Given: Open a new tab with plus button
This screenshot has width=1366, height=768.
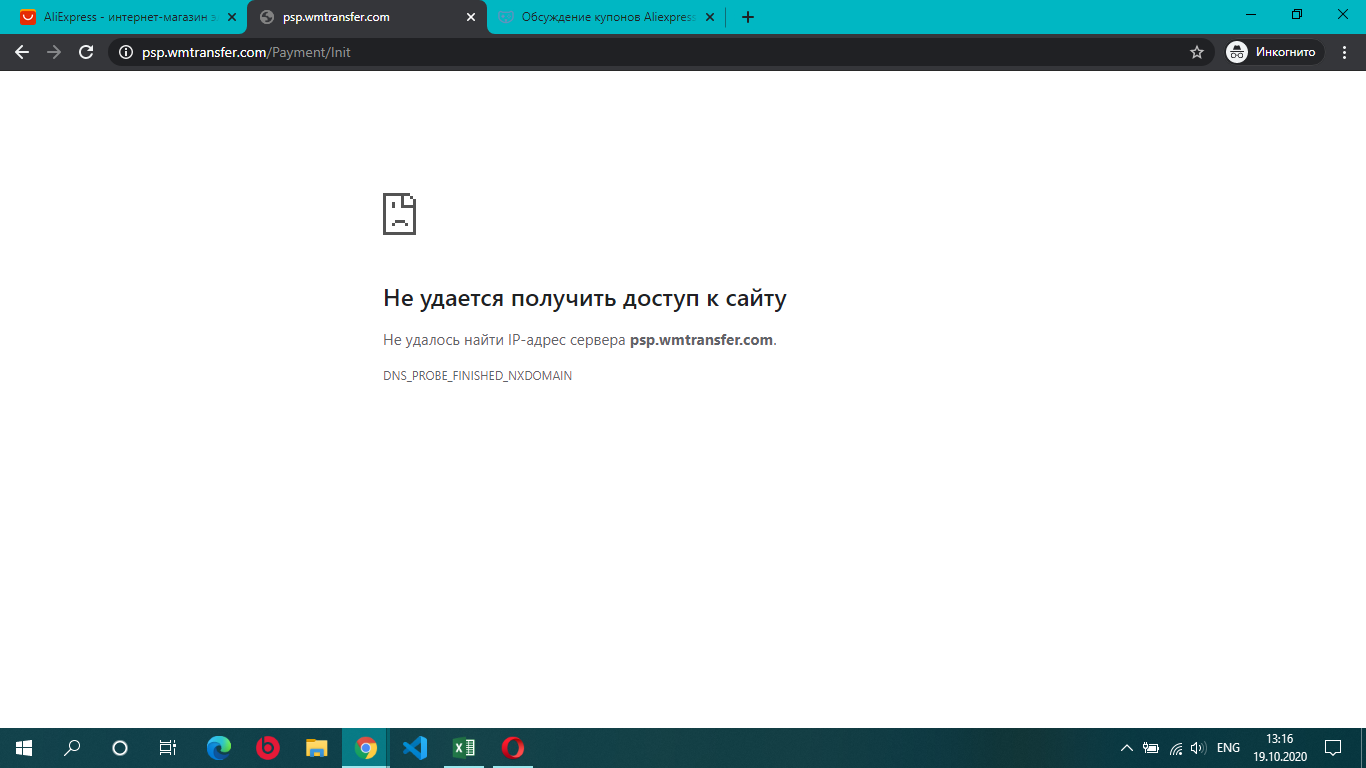Looking at the screenshot, I should [748, 17].
